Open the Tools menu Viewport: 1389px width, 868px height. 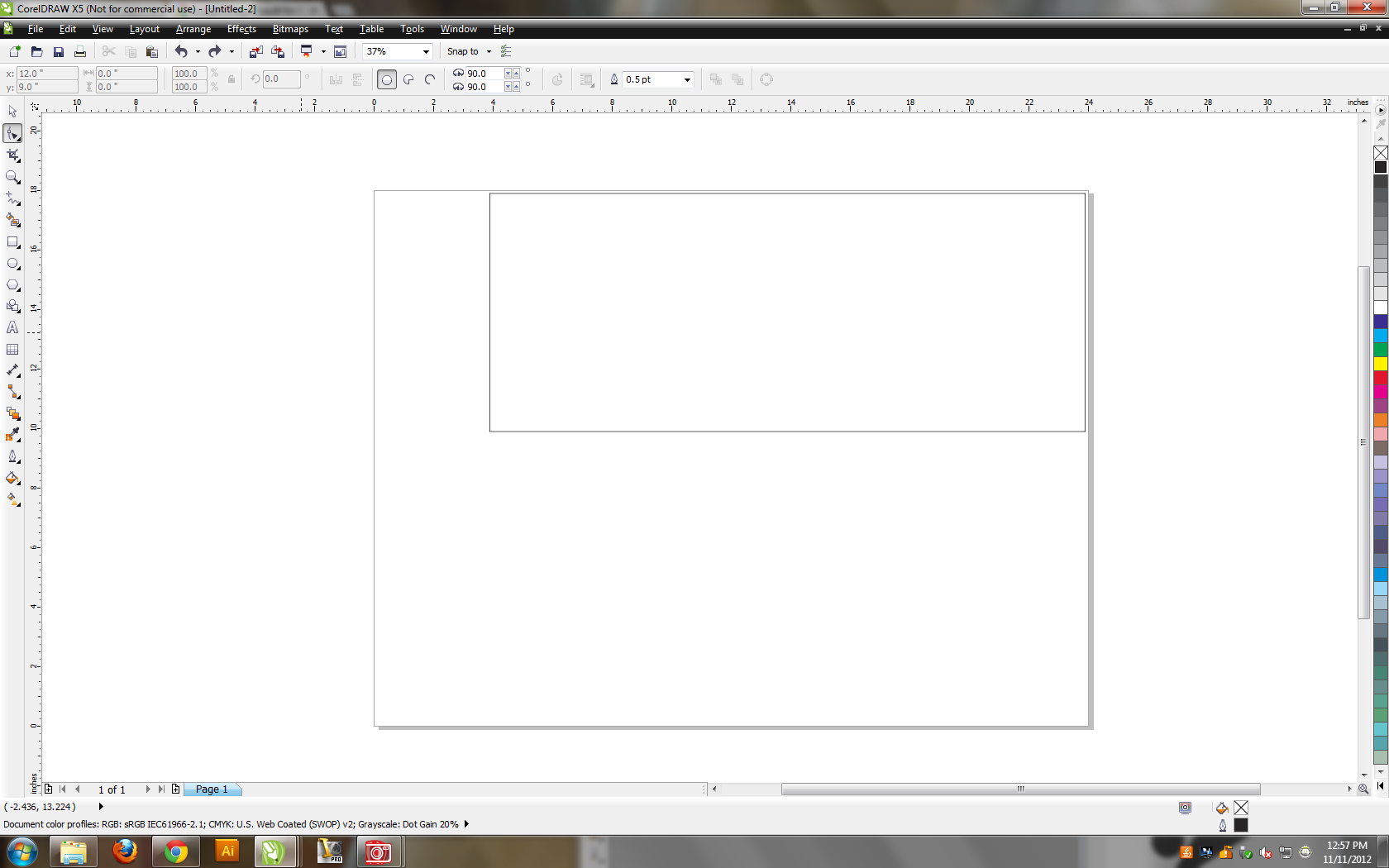(412, 29)
